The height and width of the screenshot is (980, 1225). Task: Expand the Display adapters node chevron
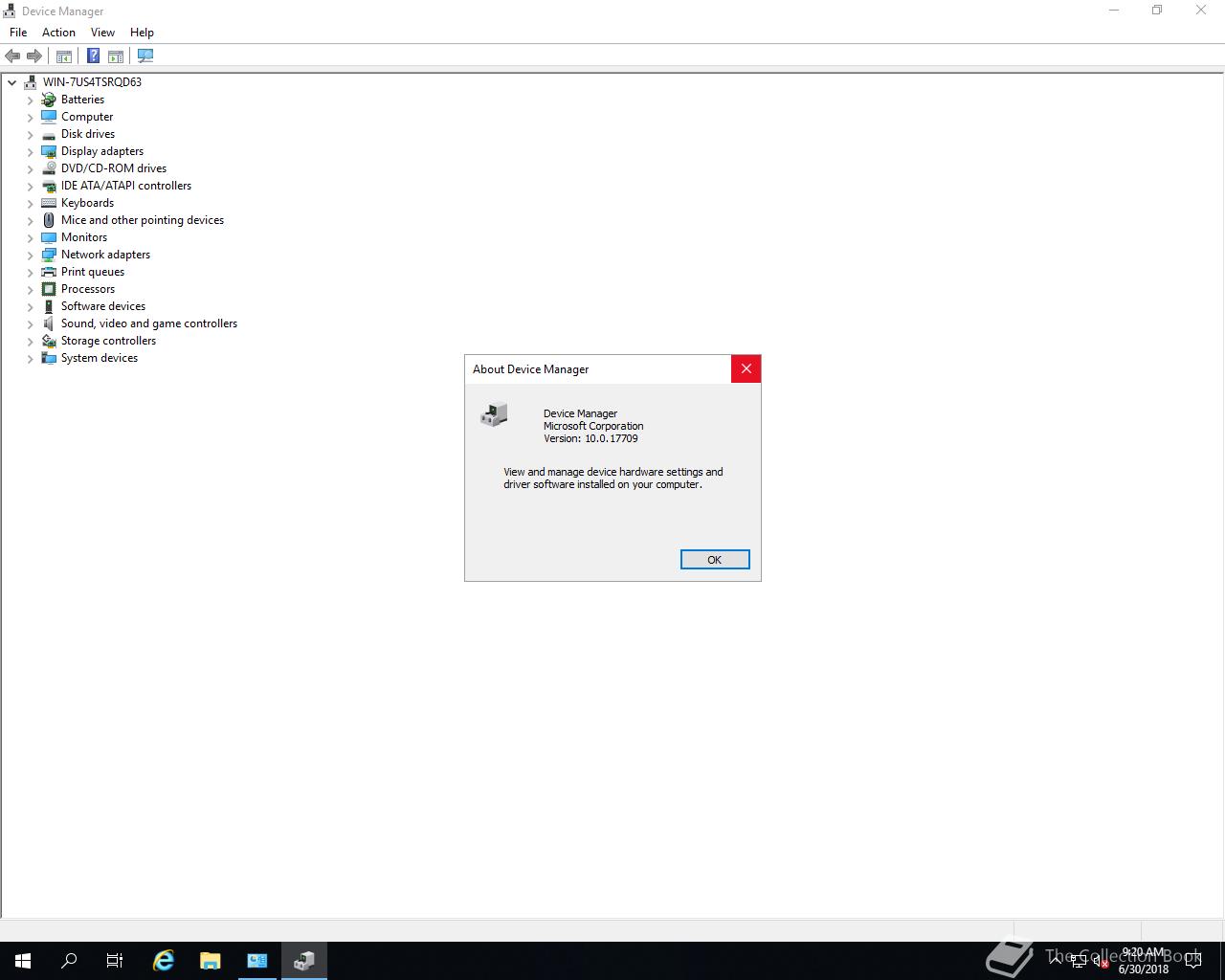pos(30,152)
